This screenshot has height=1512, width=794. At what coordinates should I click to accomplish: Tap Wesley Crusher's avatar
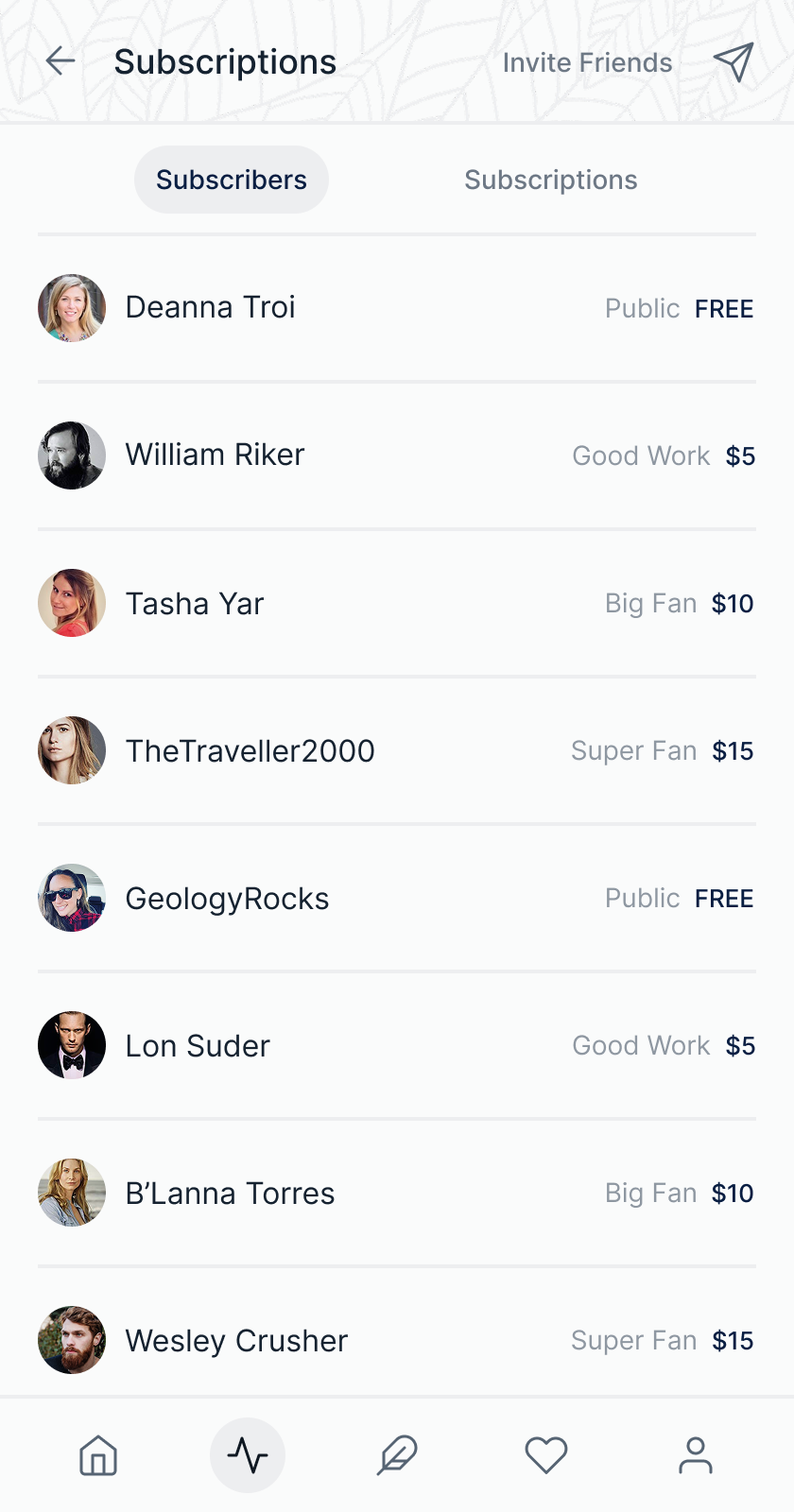click(x=72, y=1340)
